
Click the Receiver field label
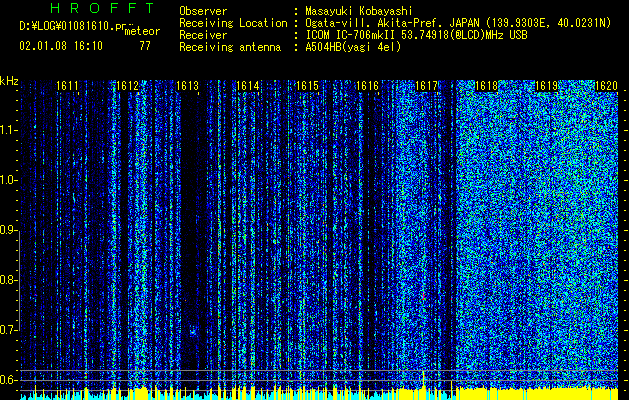coord(203,35)
